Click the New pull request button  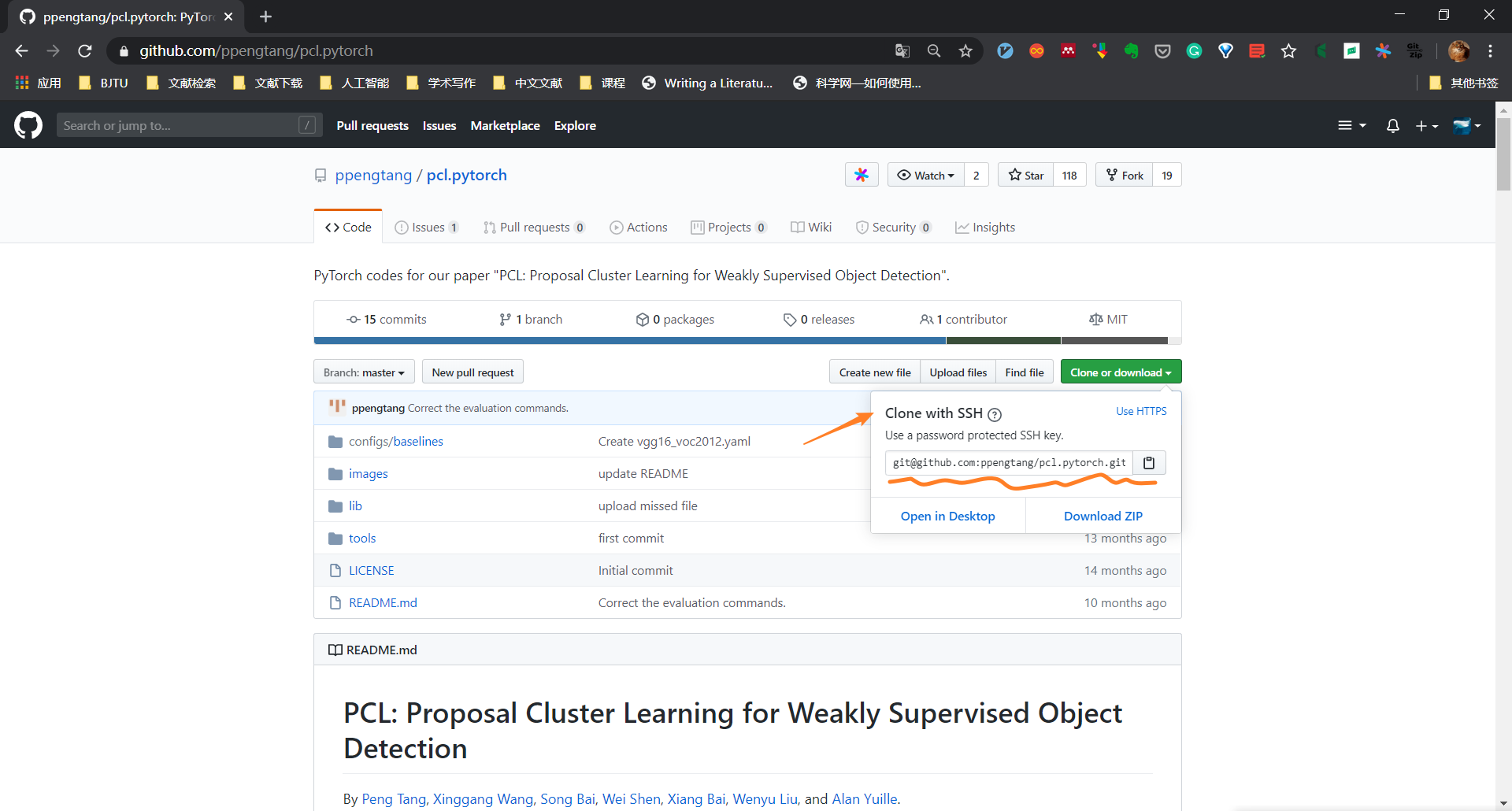pos(472,372)
